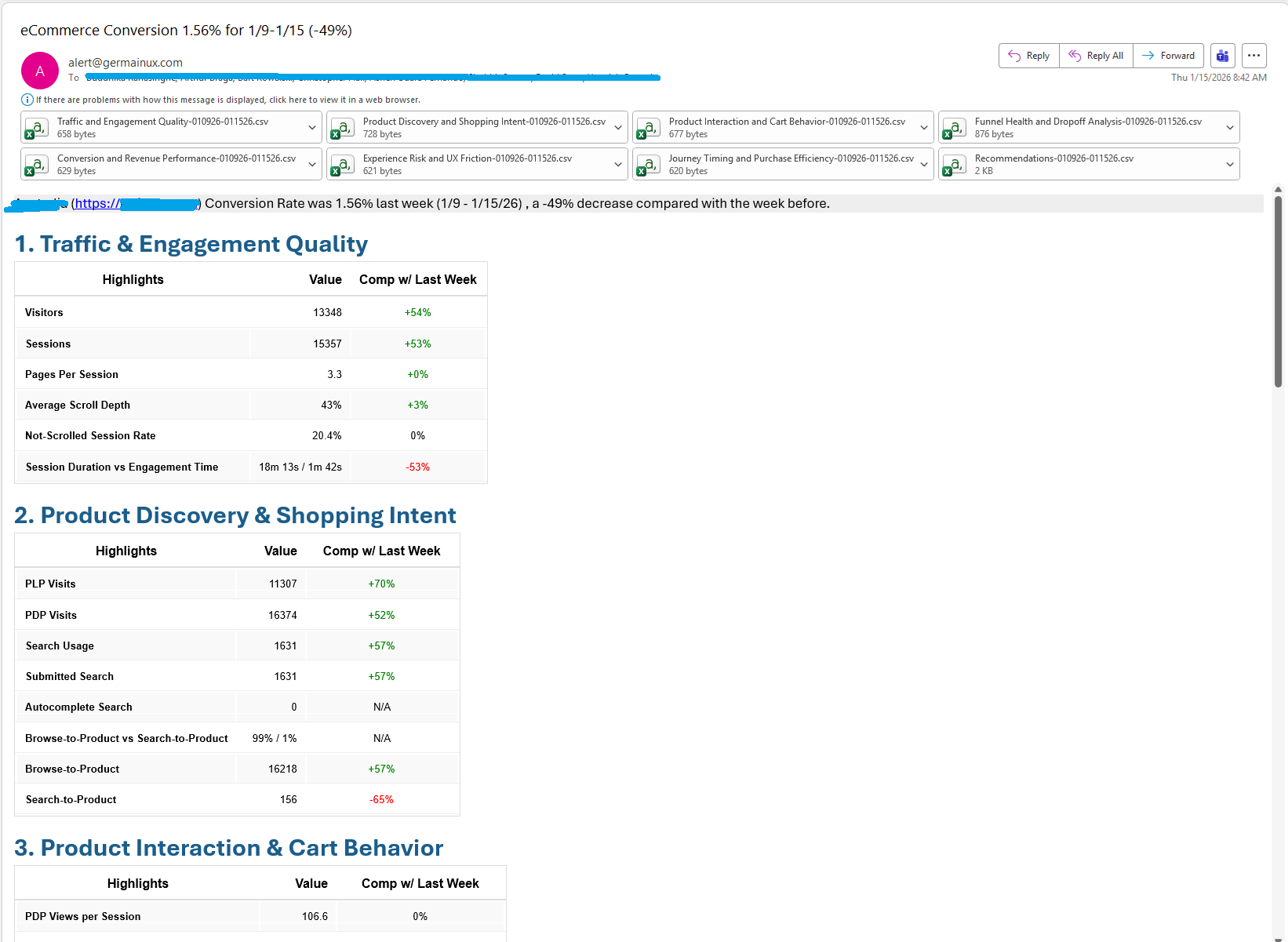Click the Reply arrow icon

pos(1014,56)
